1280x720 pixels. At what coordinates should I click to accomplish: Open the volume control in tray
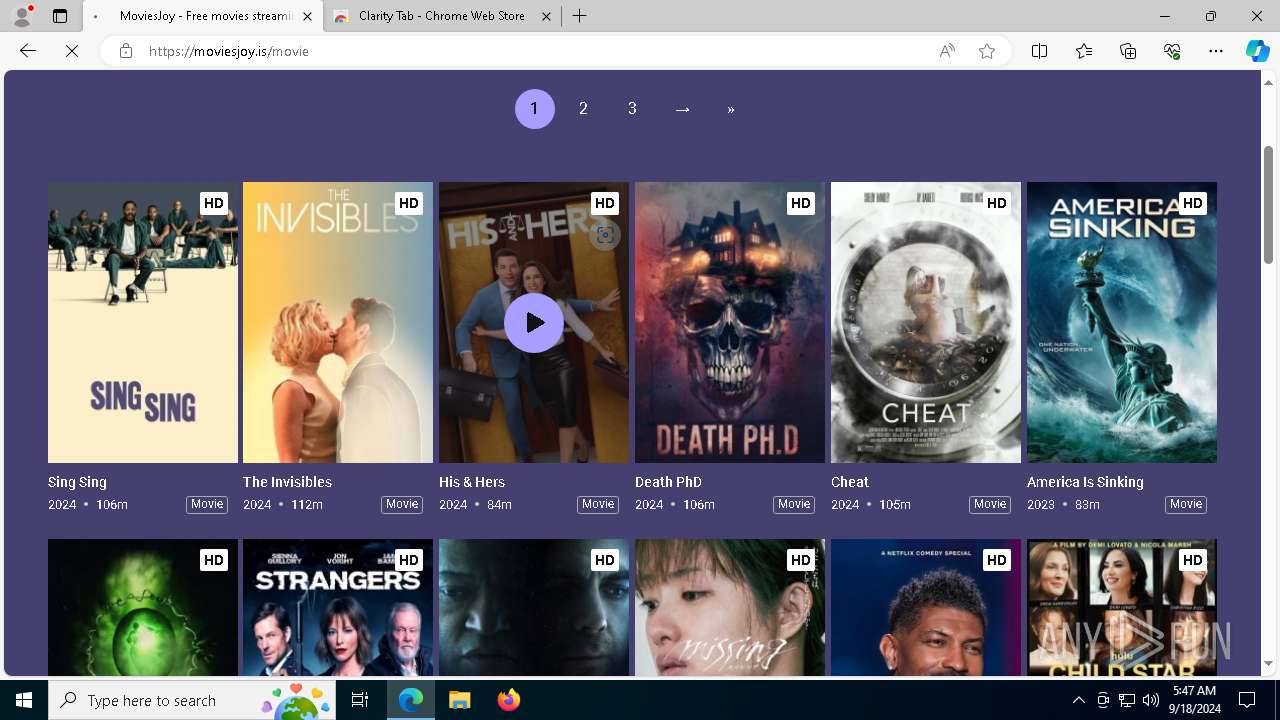click(1150, 700)
